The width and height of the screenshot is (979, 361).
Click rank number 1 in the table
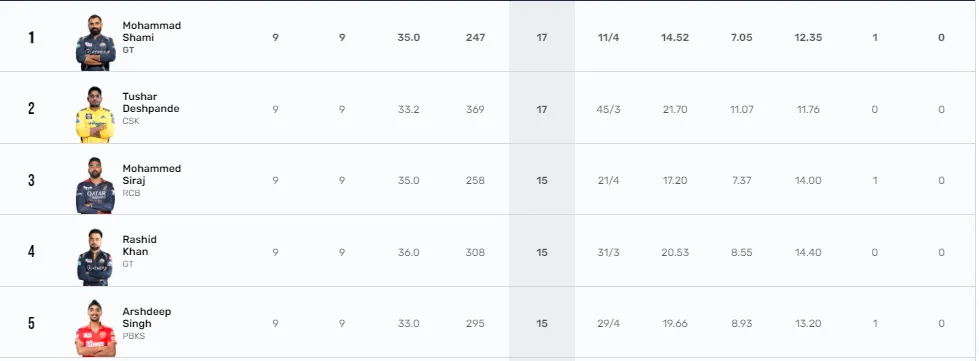(x=31, y=37)
